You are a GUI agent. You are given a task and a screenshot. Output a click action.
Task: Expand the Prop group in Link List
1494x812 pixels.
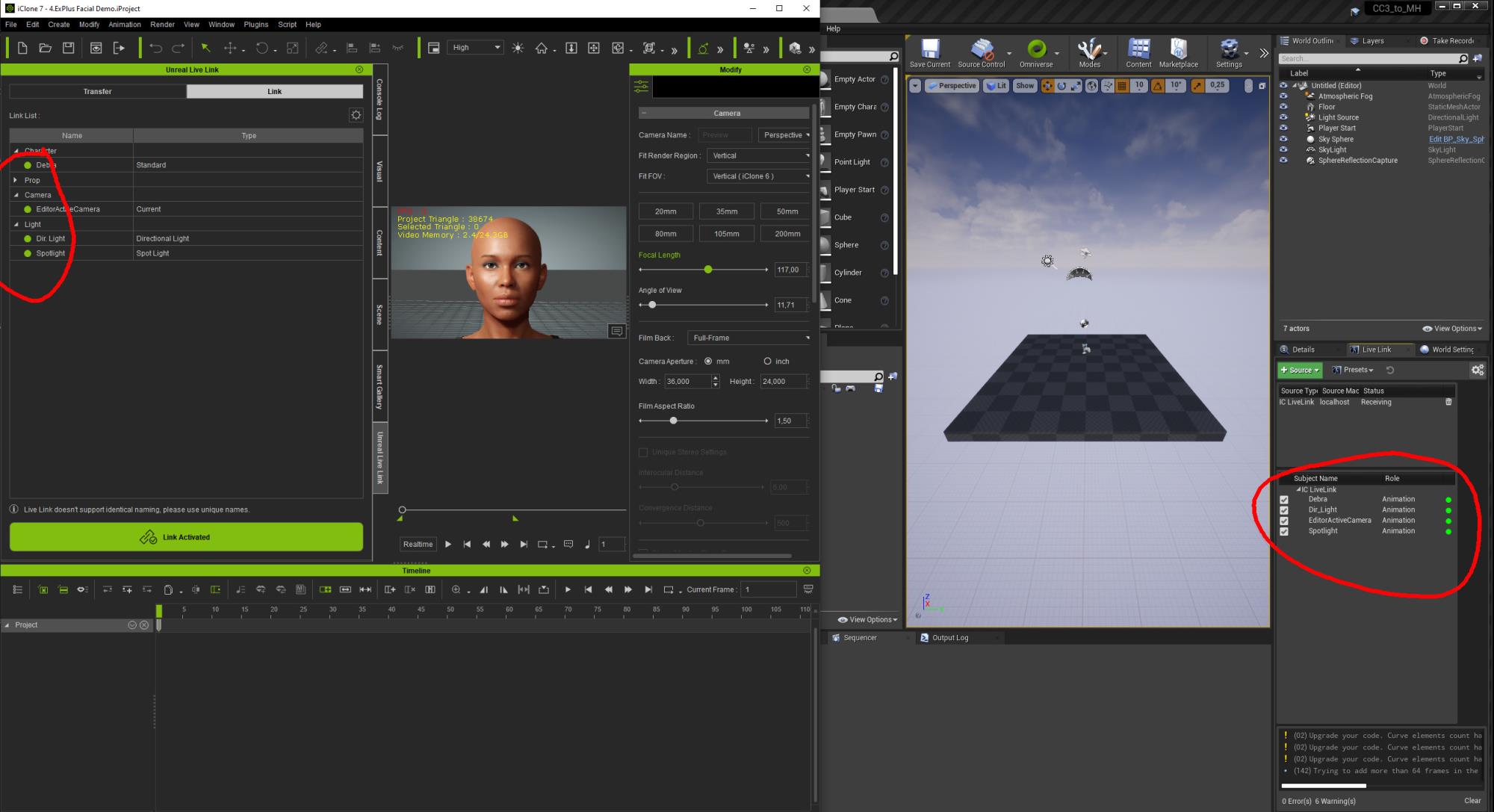click(x=16, y=180)
